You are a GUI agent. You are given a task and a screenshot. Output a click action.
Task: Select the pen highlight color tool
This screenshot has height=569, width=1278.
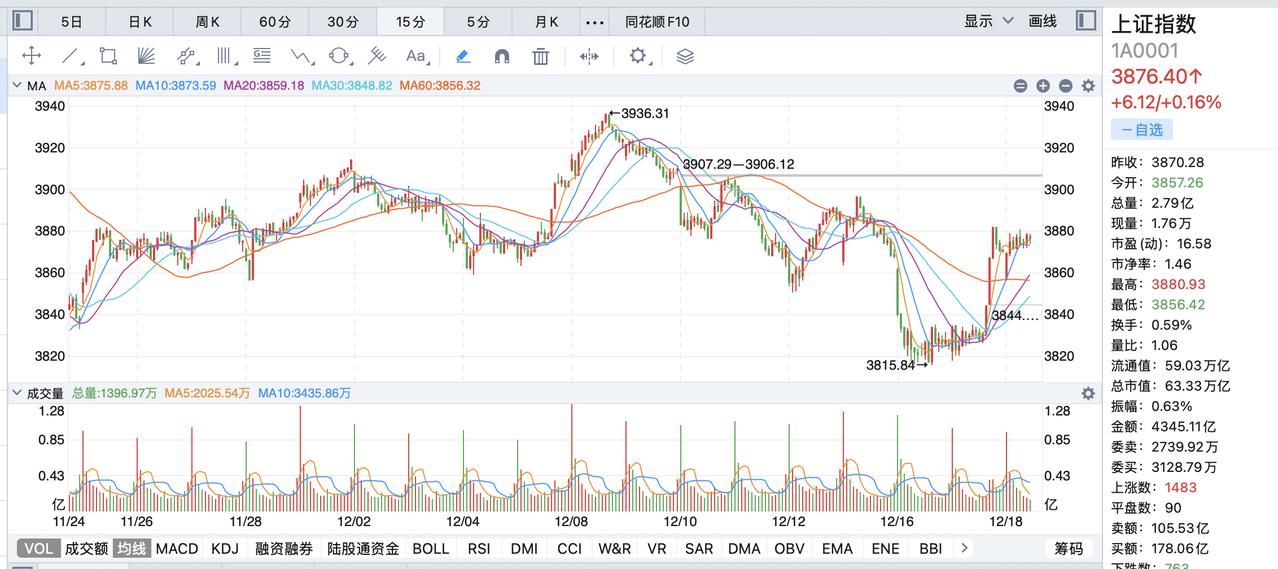point(463,56)
